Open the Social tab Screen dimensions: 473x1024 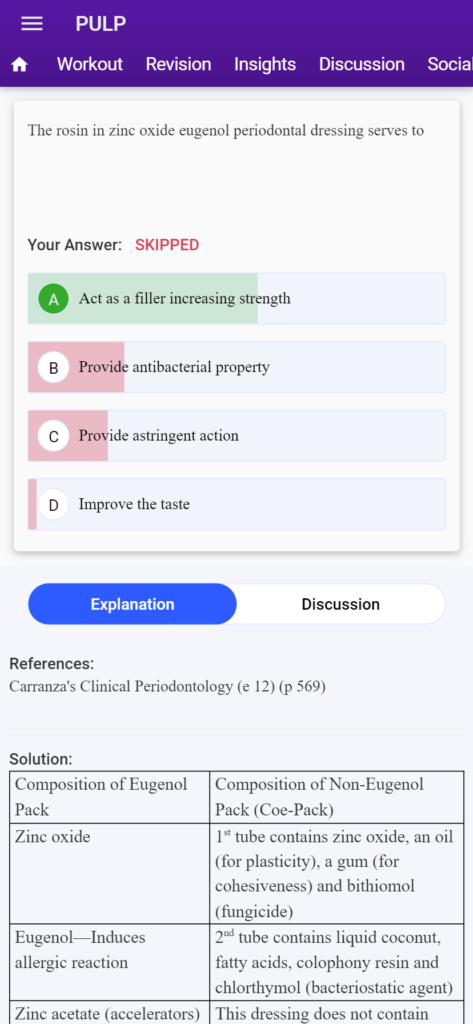(x=450, y=65)
